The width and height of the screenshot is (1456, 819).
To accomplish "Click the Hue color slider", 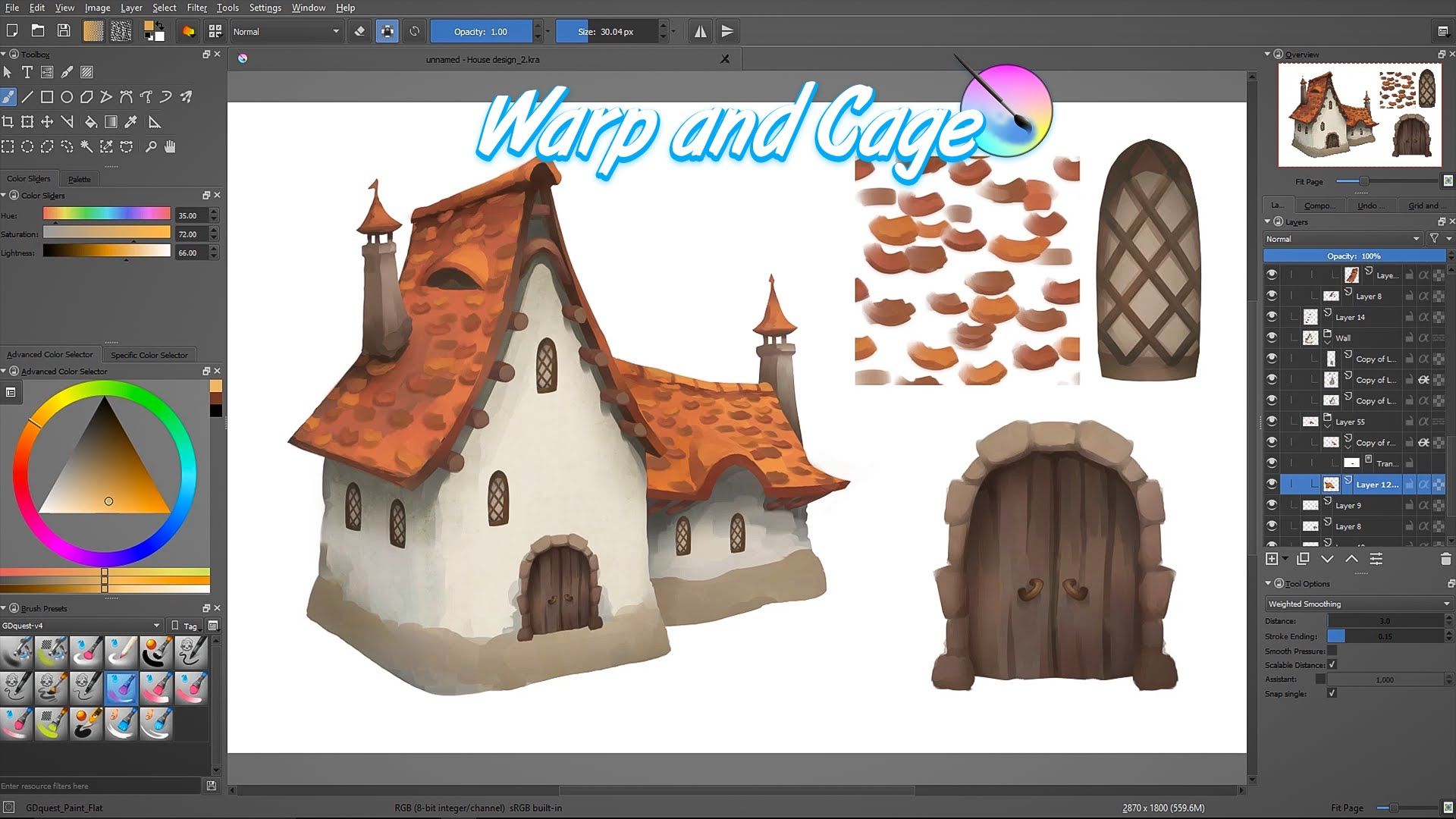I will (106, 215).
